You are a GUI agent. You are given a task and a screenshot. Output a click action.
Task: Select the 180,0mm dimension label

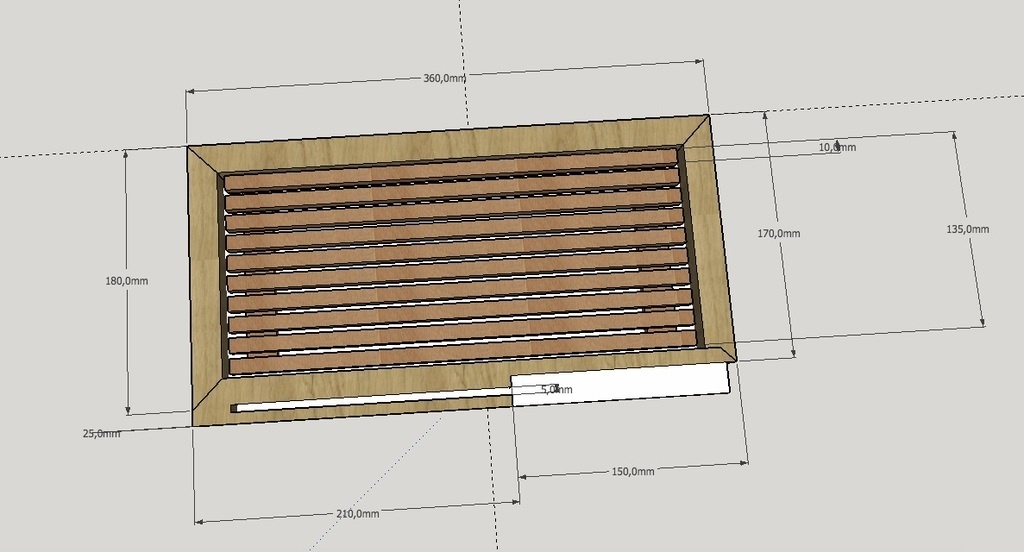coord(127,281)
